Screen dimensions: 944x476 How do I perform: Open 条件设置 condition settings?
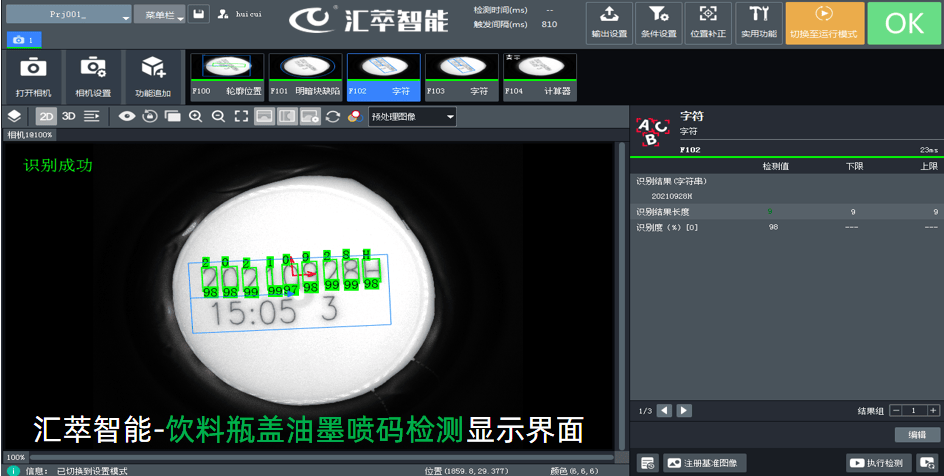(x=659, y=22)
